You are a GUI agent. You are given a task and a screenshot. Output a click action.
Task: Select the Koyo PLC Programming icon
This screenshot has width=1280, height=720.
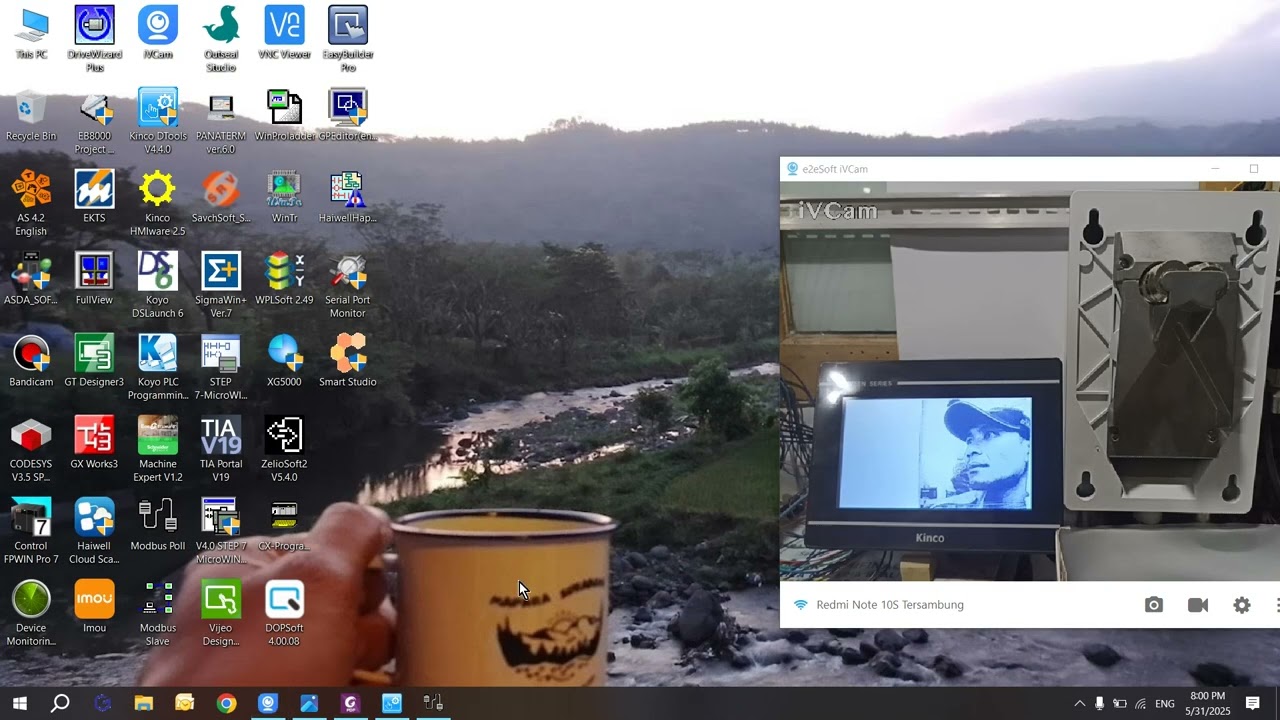point(158,368)
